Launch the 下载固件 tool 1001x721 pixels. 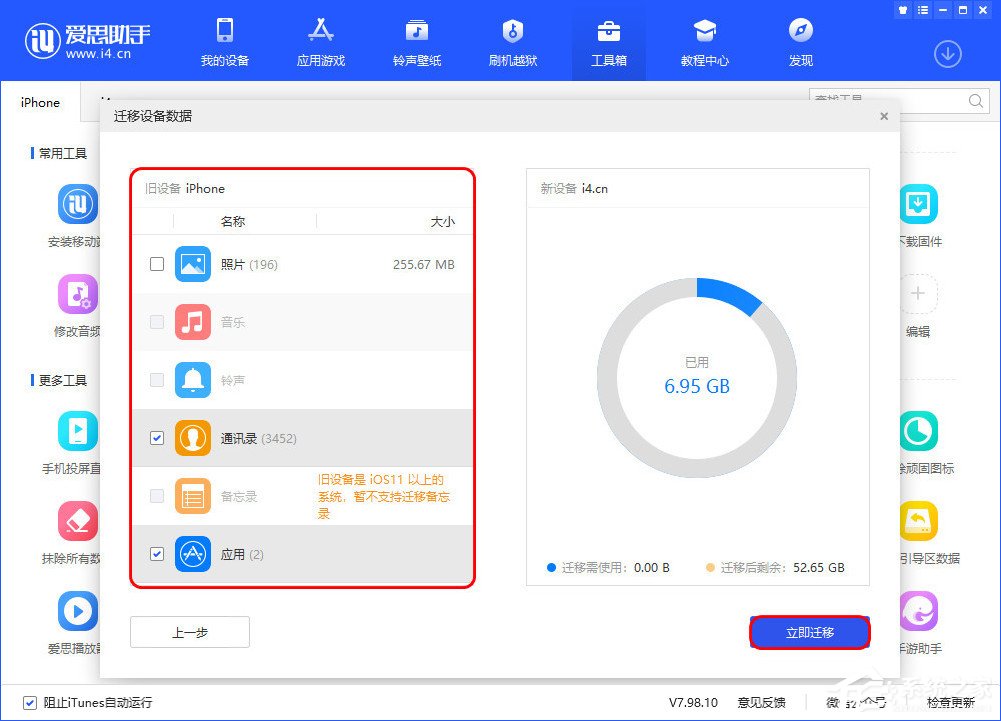click(x=918, y=210)
